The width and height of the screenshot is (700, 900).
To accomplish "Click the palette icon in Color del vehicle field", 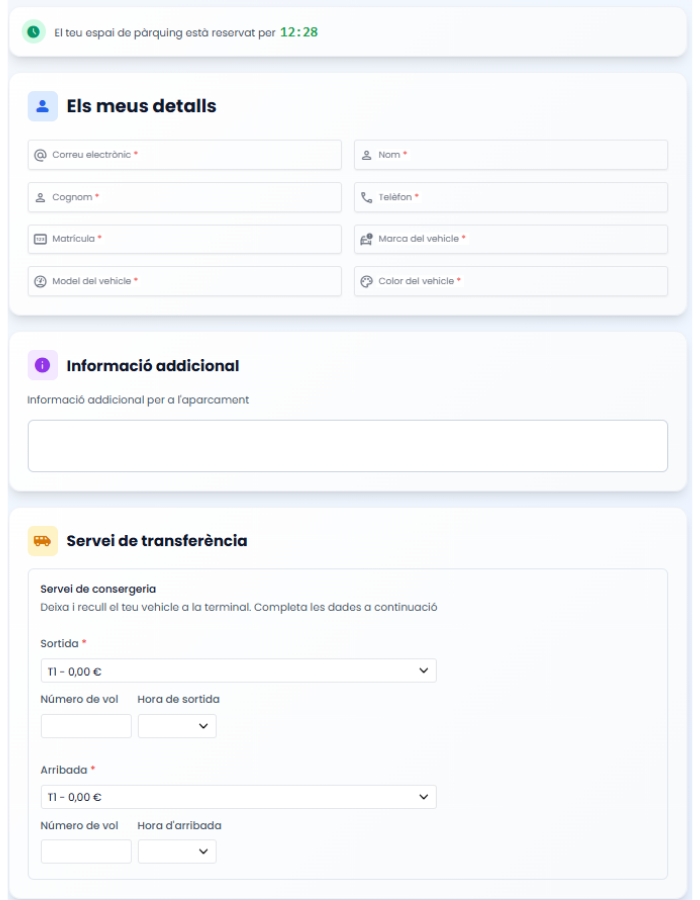I will pos(367,281).
